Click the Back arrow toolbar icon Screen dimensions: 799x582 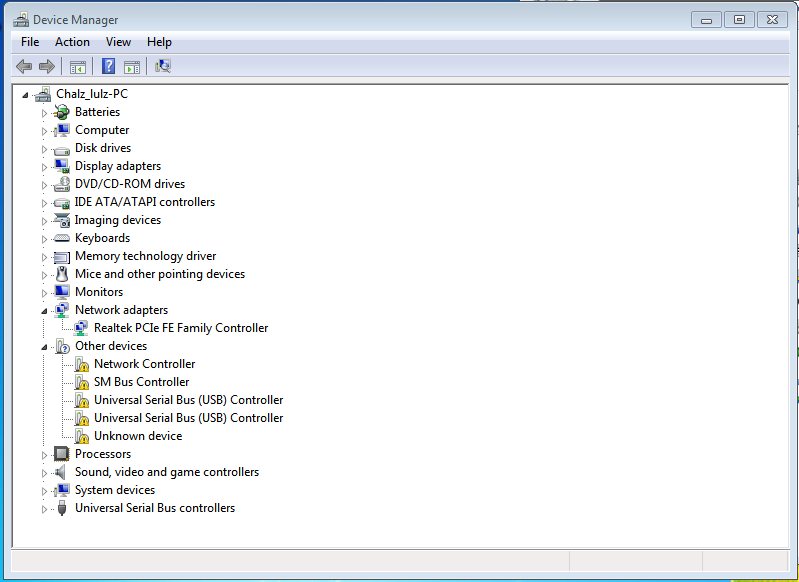tap(24, 67)
